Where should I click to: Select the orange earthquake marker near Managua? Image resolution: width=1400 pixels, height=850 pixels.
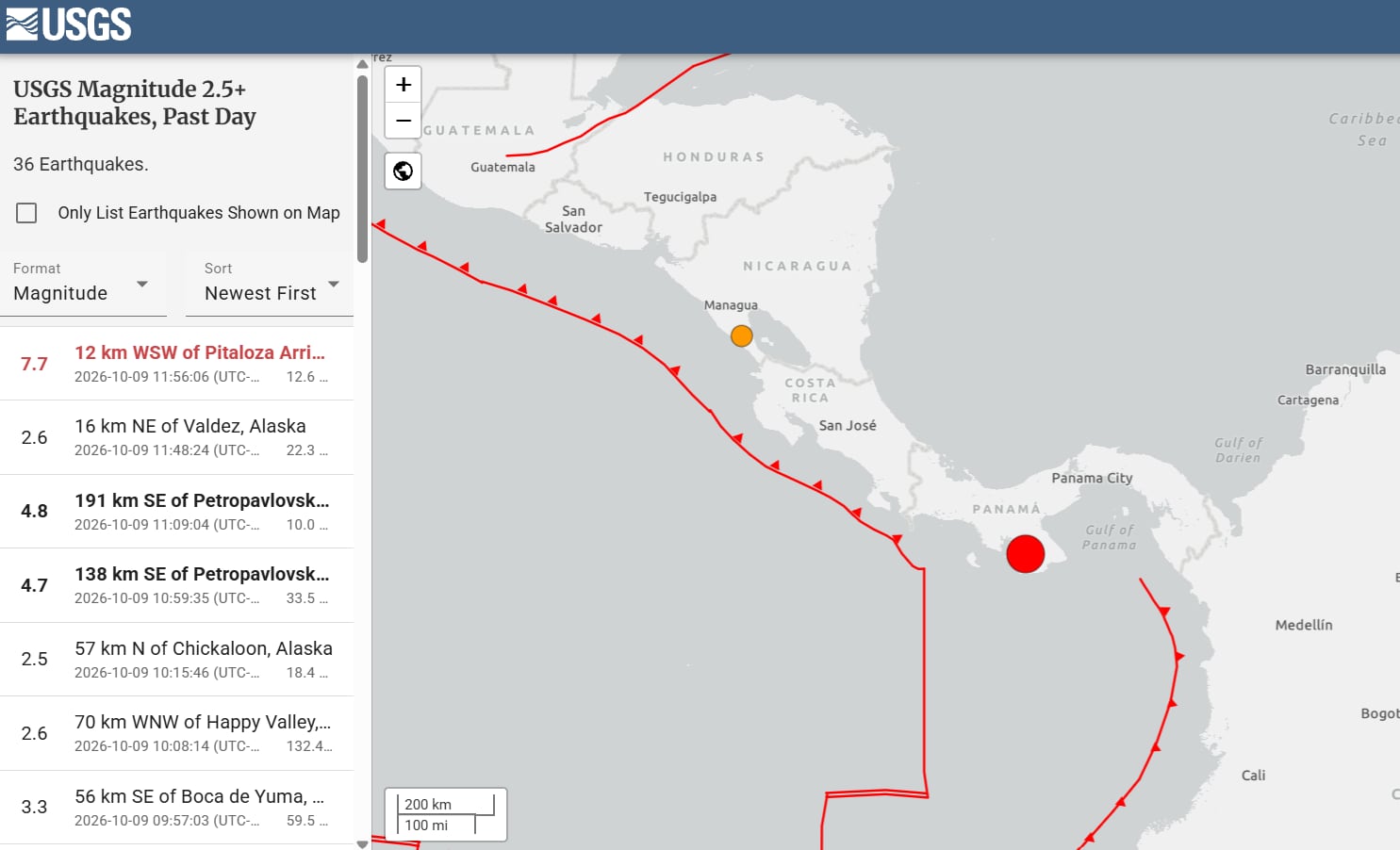pyautogui.click(x=742, y=335)
